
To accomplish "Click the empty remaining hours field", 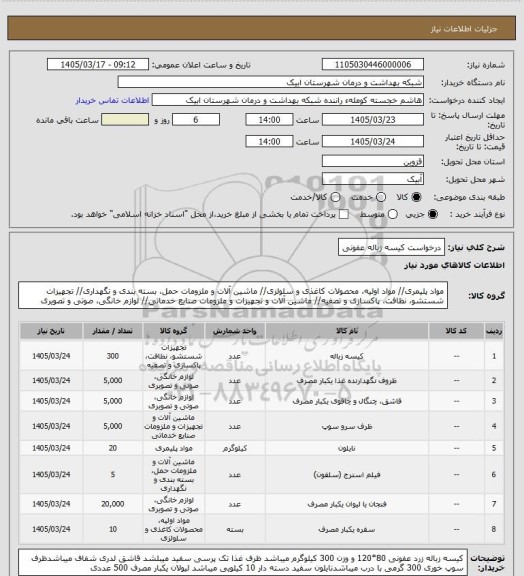I will pyautogui.click(x=125, y=120).
